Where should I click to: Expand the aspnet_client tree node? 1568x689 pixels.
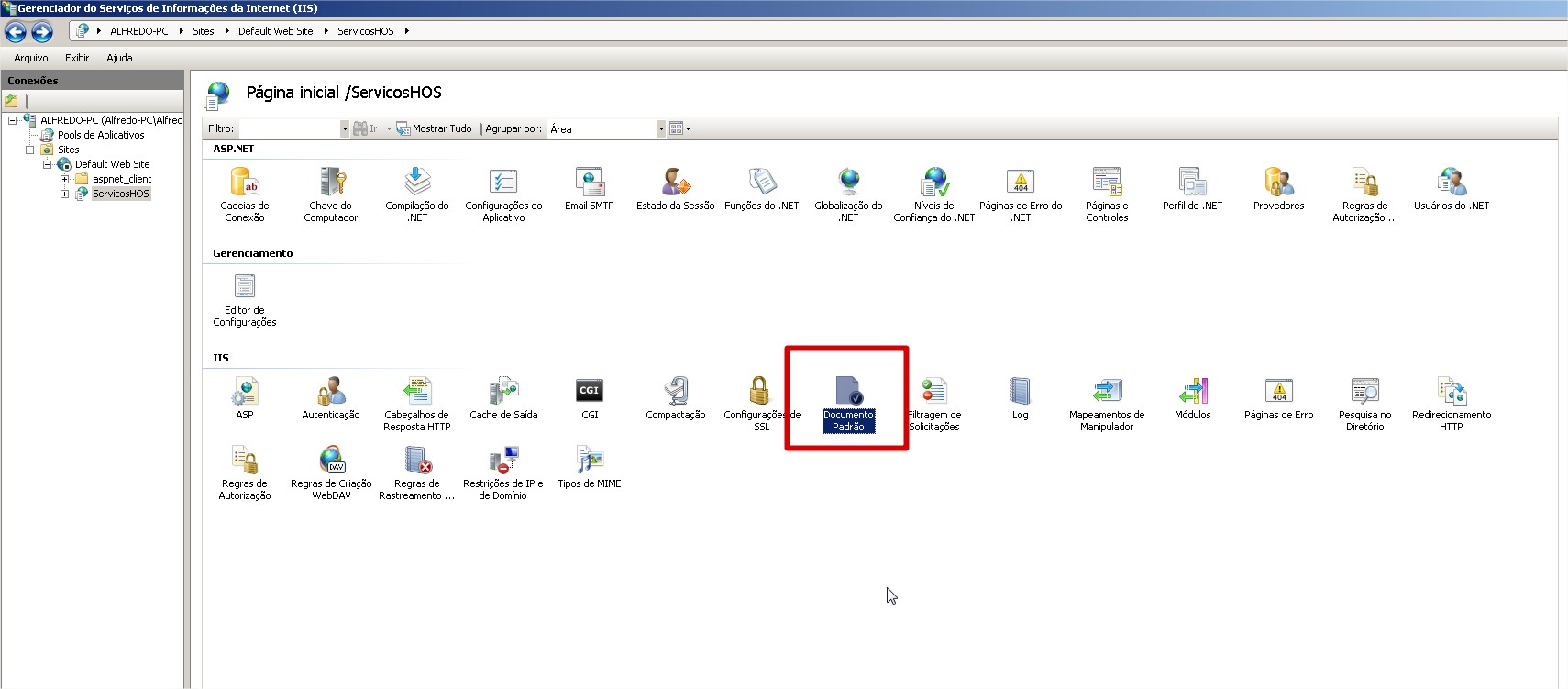64,179
